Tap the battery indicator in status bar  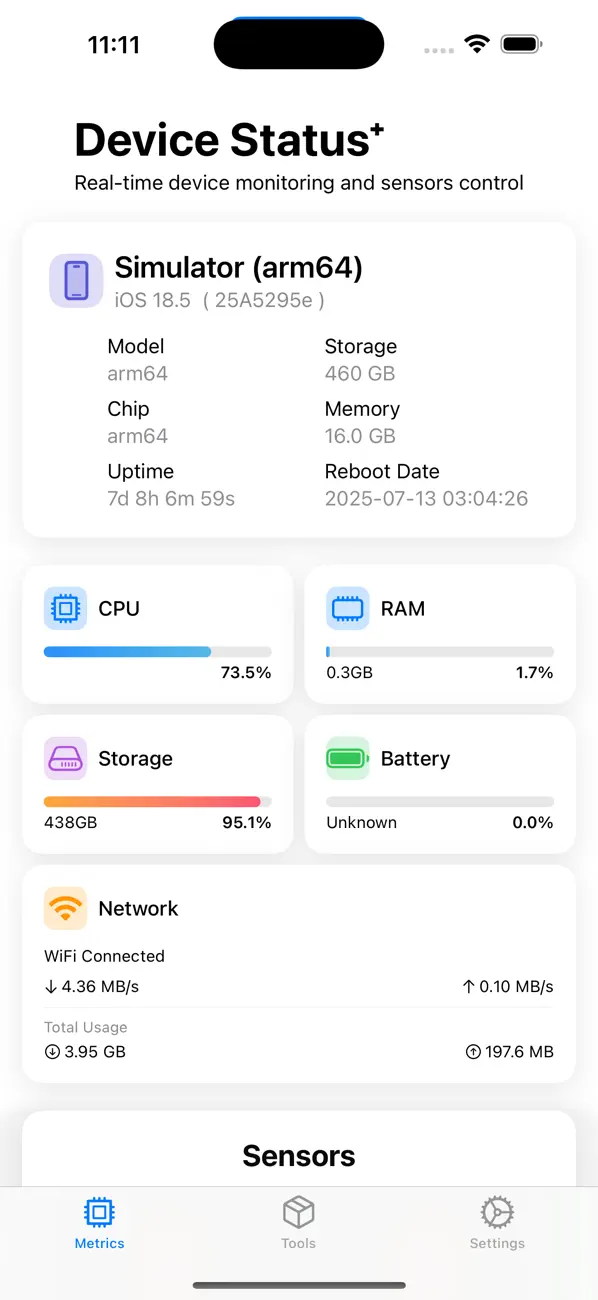(x=521, y=43)
